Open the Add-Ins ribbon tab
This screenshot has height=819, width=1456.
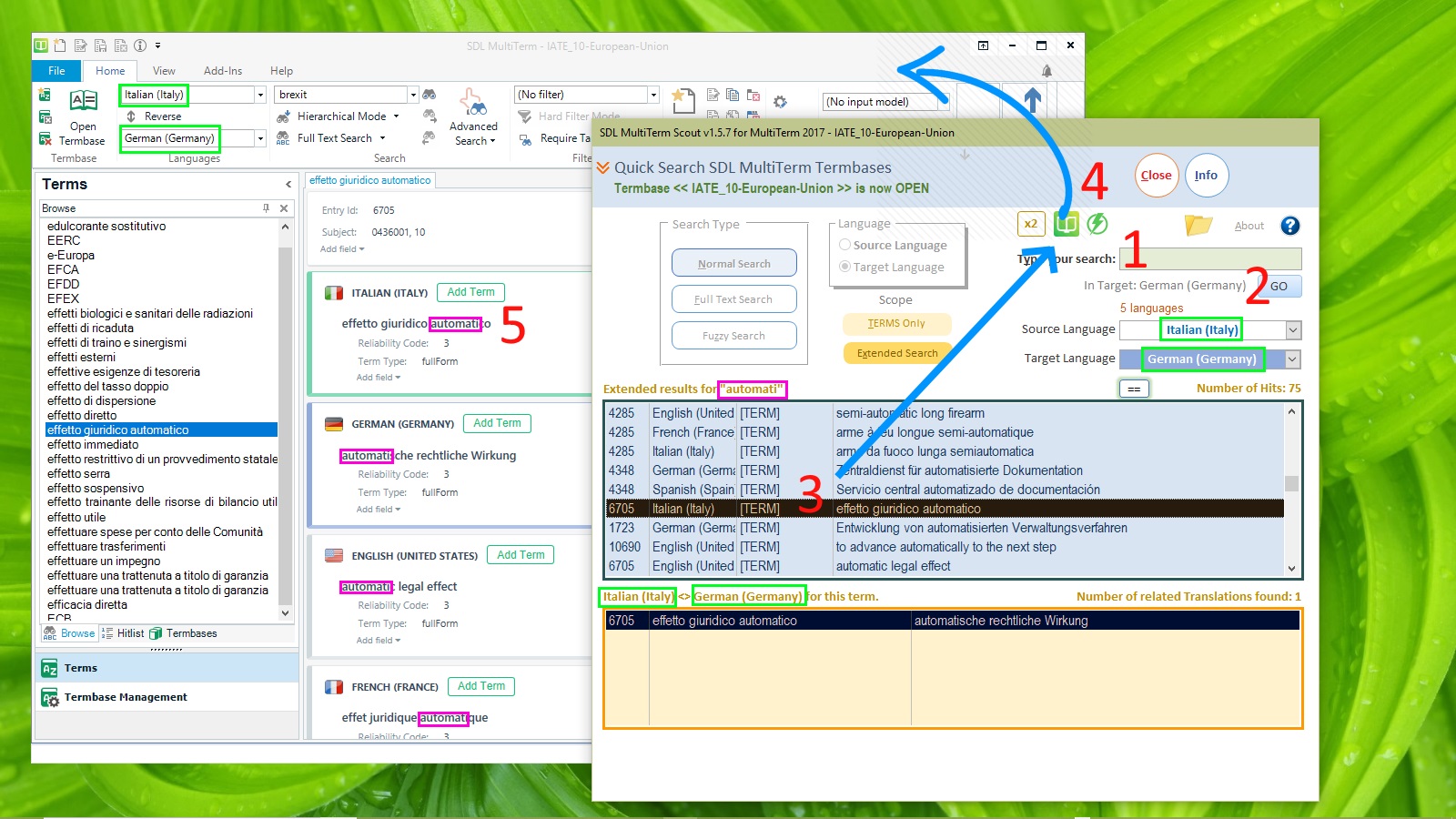(223, 71)
